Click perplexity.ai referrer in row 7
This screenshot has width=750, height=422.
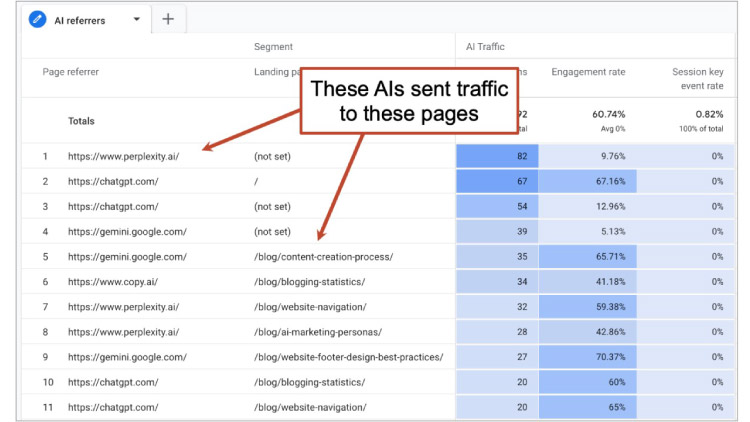point(123,307)
